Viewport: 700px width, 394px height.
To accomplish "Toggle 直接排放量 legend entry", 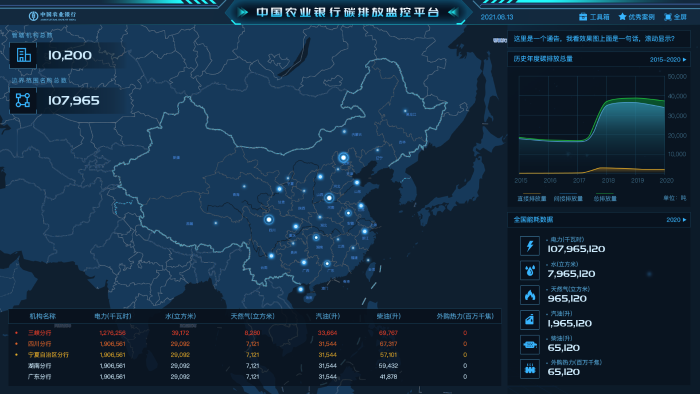I will click(x=531, y=198).
